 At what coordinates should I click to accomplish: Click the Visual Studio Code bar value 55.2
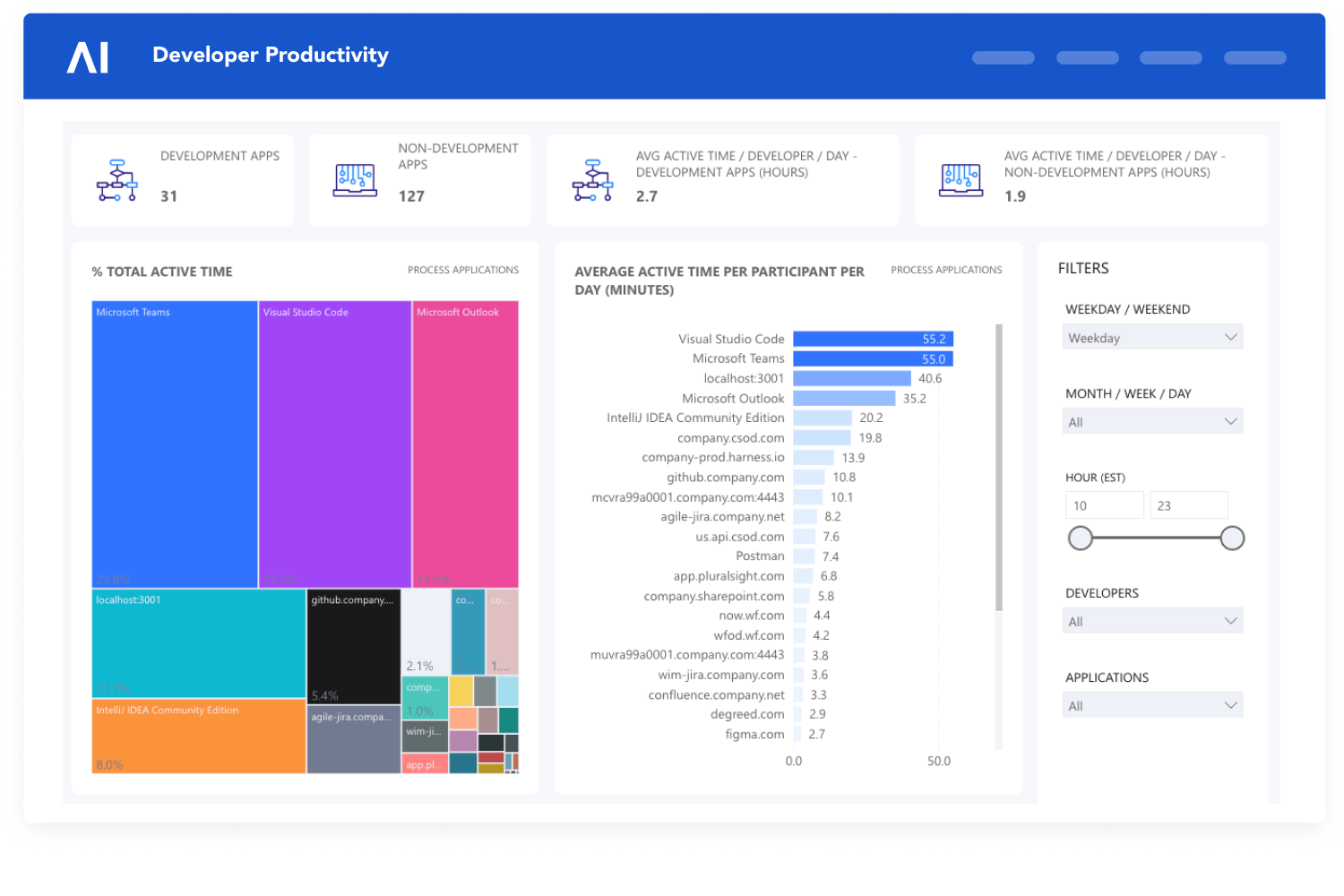pyautogui.click(x=935, y=339)
